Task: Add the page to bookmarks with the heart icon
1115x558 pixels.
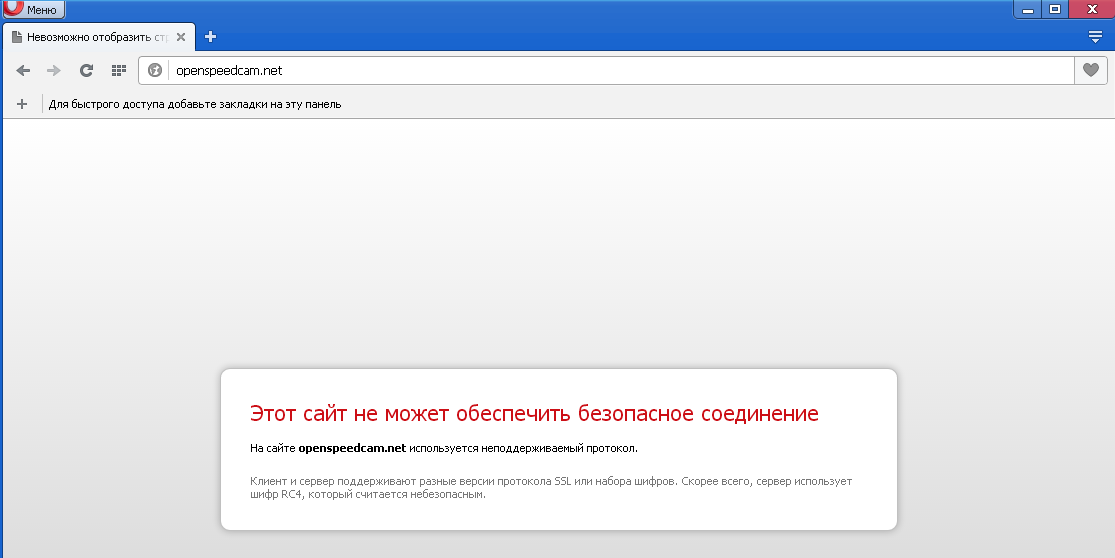Action: pyautogui.click(x=1090, y=70)
